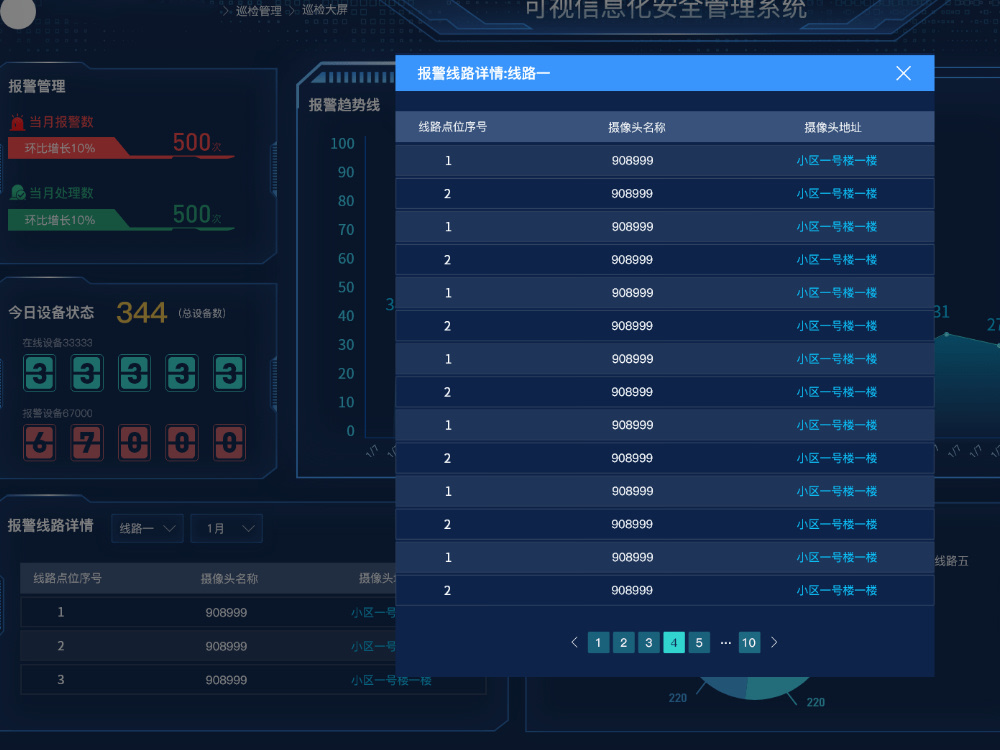
Task: Go to next page arrow
Action: (774, 642)
